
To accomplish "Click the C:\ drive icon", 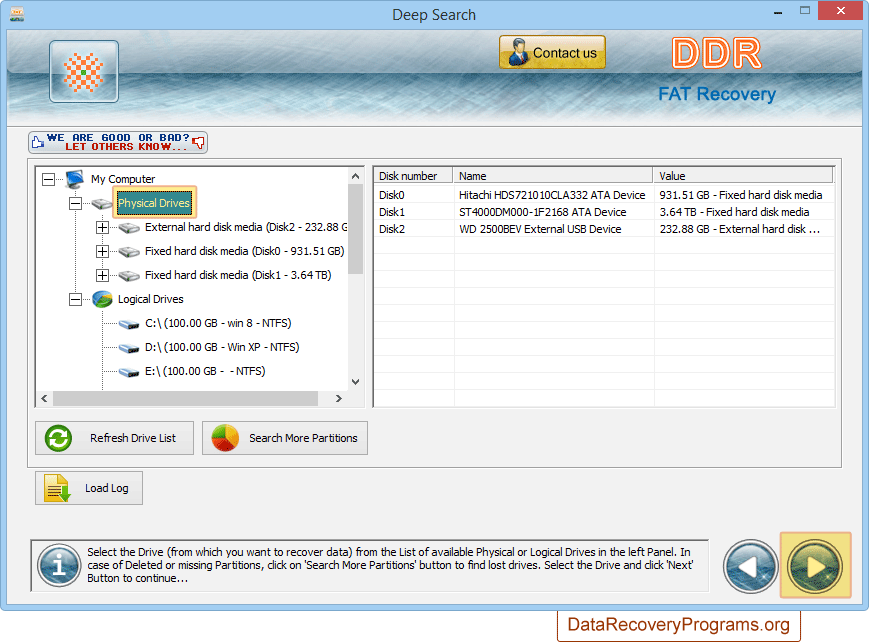I will point(129,324).
